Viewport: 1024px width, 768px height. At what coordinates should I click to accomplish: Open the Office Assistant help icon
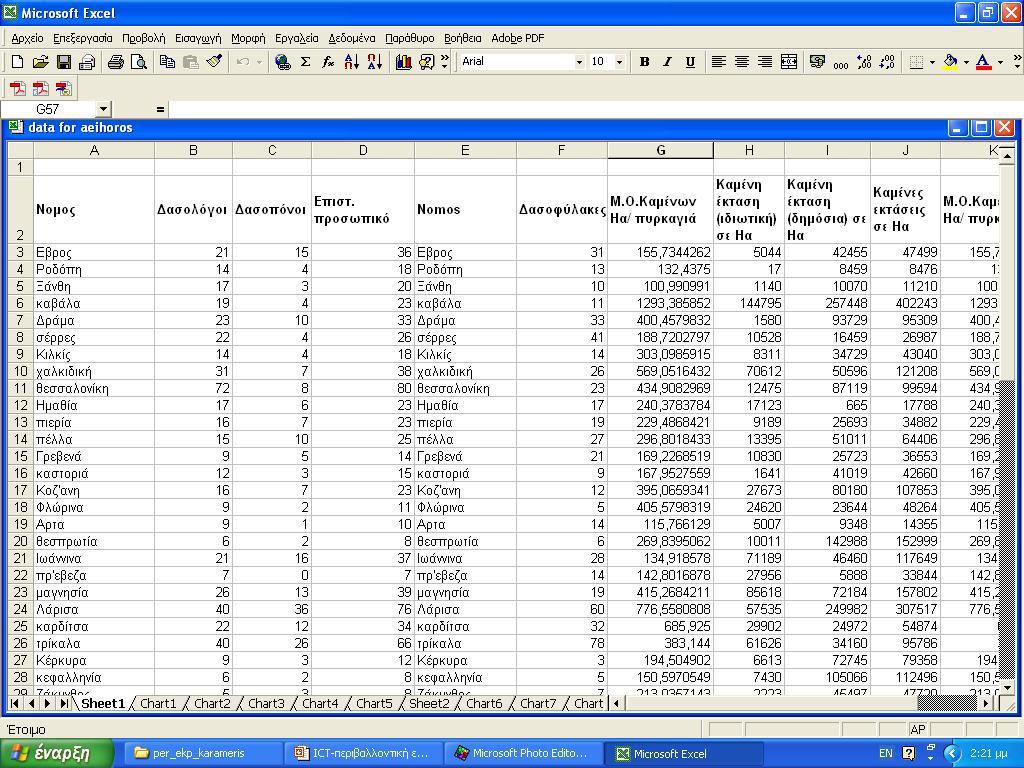point(426,62)
